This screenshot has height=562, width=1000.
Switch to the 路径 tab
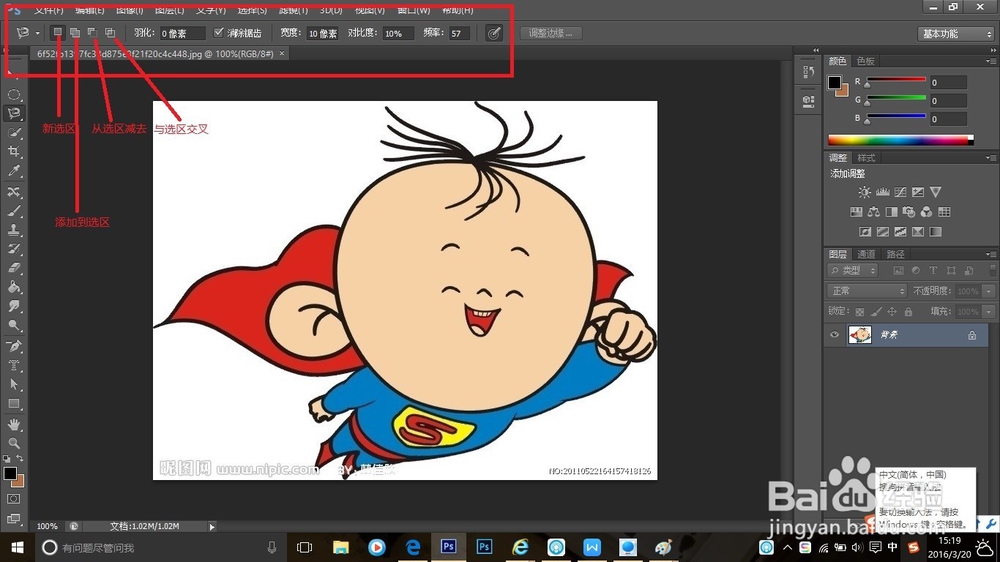[895, 254]
